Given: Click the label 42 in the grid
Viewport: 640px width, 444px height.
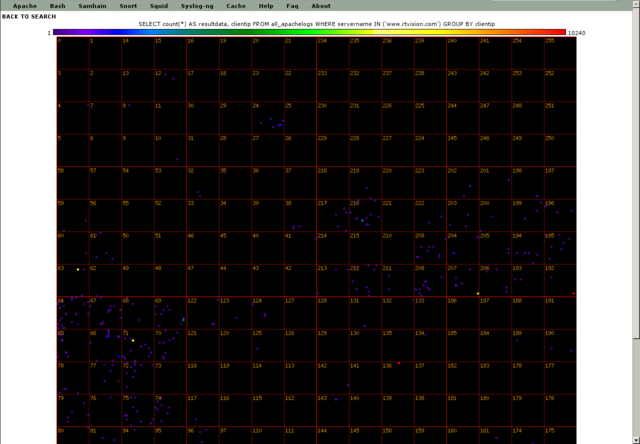Looking at the screenshot, I should point(288,269).
